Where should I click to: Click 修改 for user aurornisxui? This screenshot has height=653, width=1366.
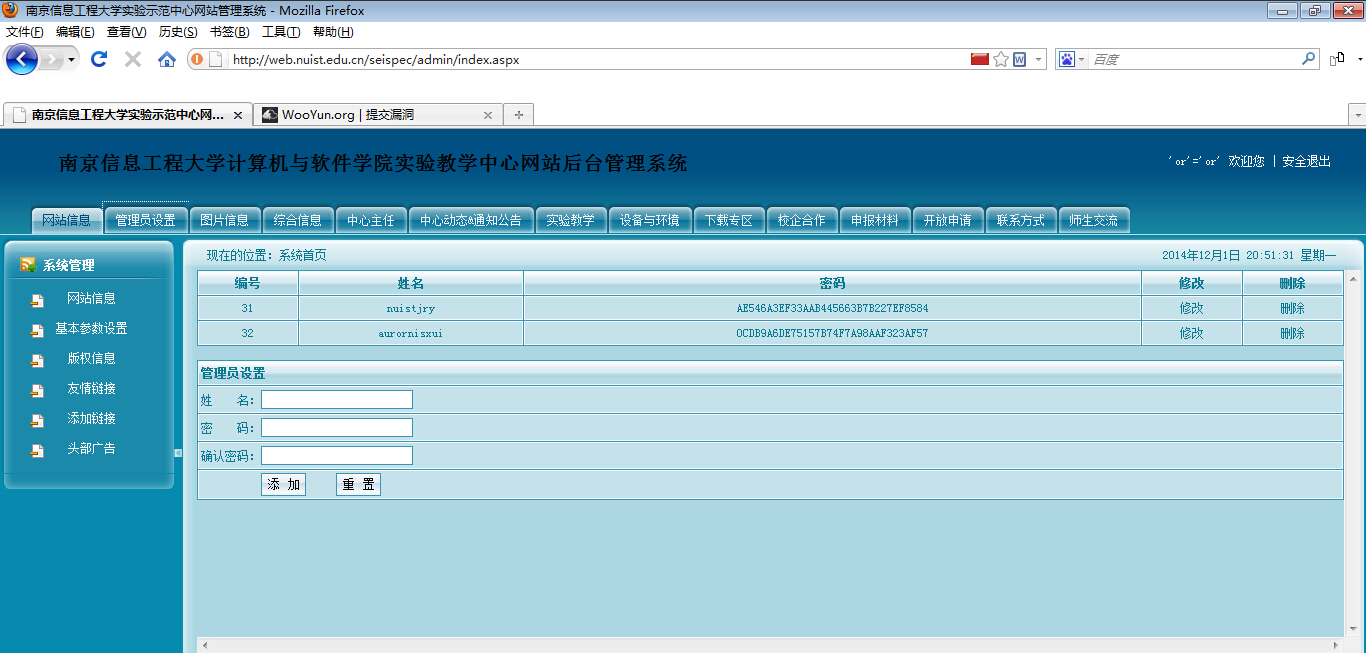tap(1191, 333)
